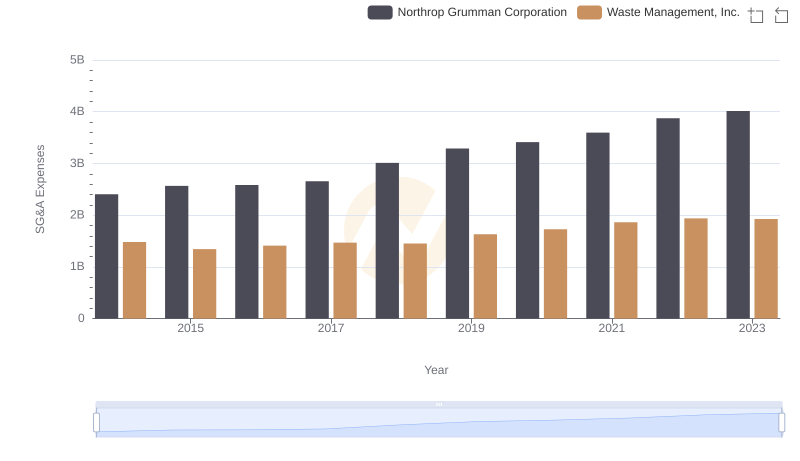The width and height of the screenshot is (800, 461).
Task: Select Waste Management bar for 2021
Action: click(x=626, y=270)
